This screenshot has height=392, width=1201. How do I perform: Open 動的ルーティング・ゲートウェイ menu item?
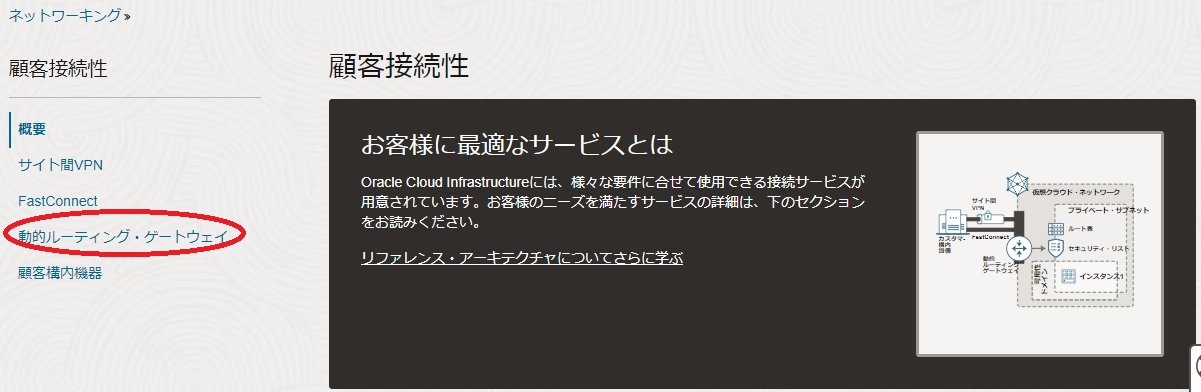(123, 237)
